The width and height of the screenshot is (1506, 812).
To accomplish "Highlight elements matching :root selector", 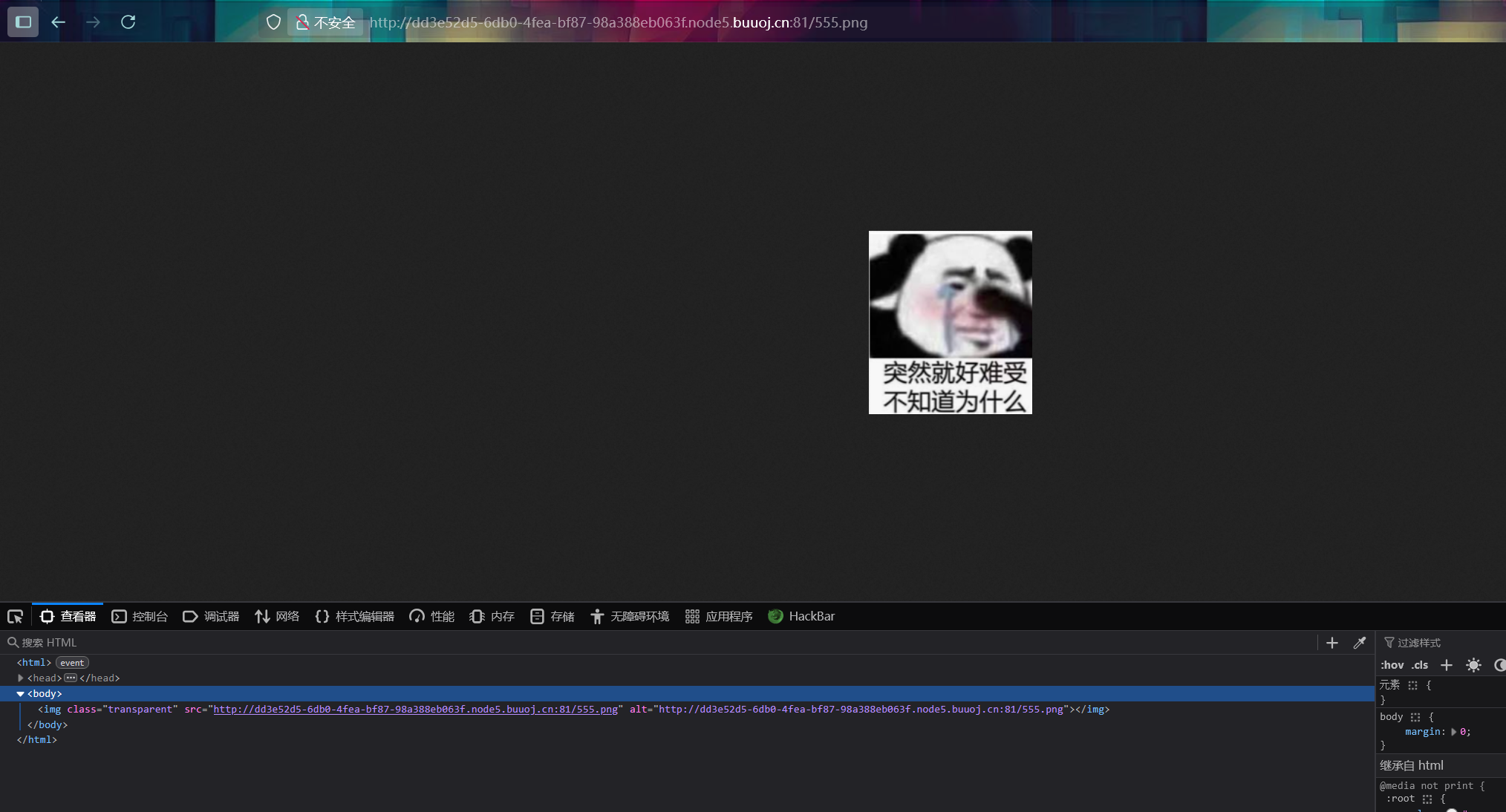I will (x=1427, y=799).
